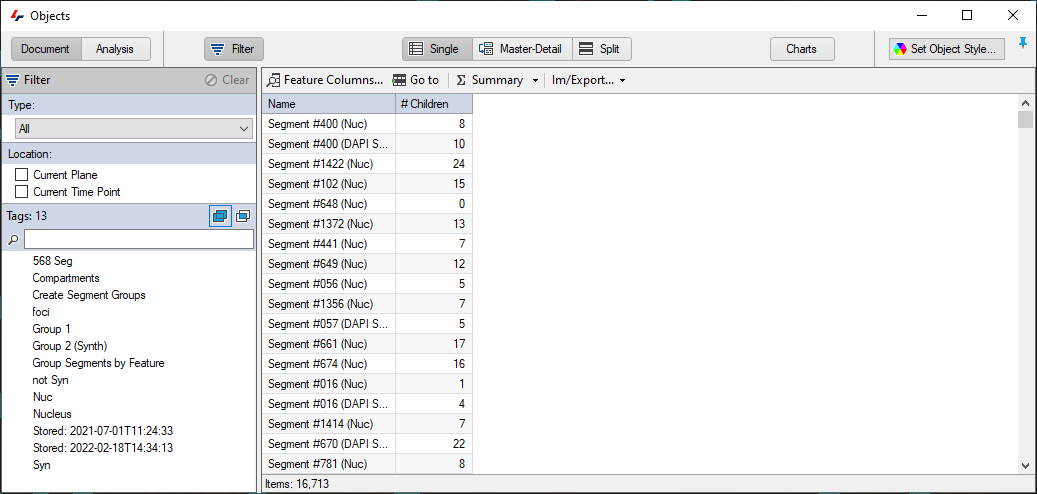Toggle the Filter panel button

coord(233,49)
